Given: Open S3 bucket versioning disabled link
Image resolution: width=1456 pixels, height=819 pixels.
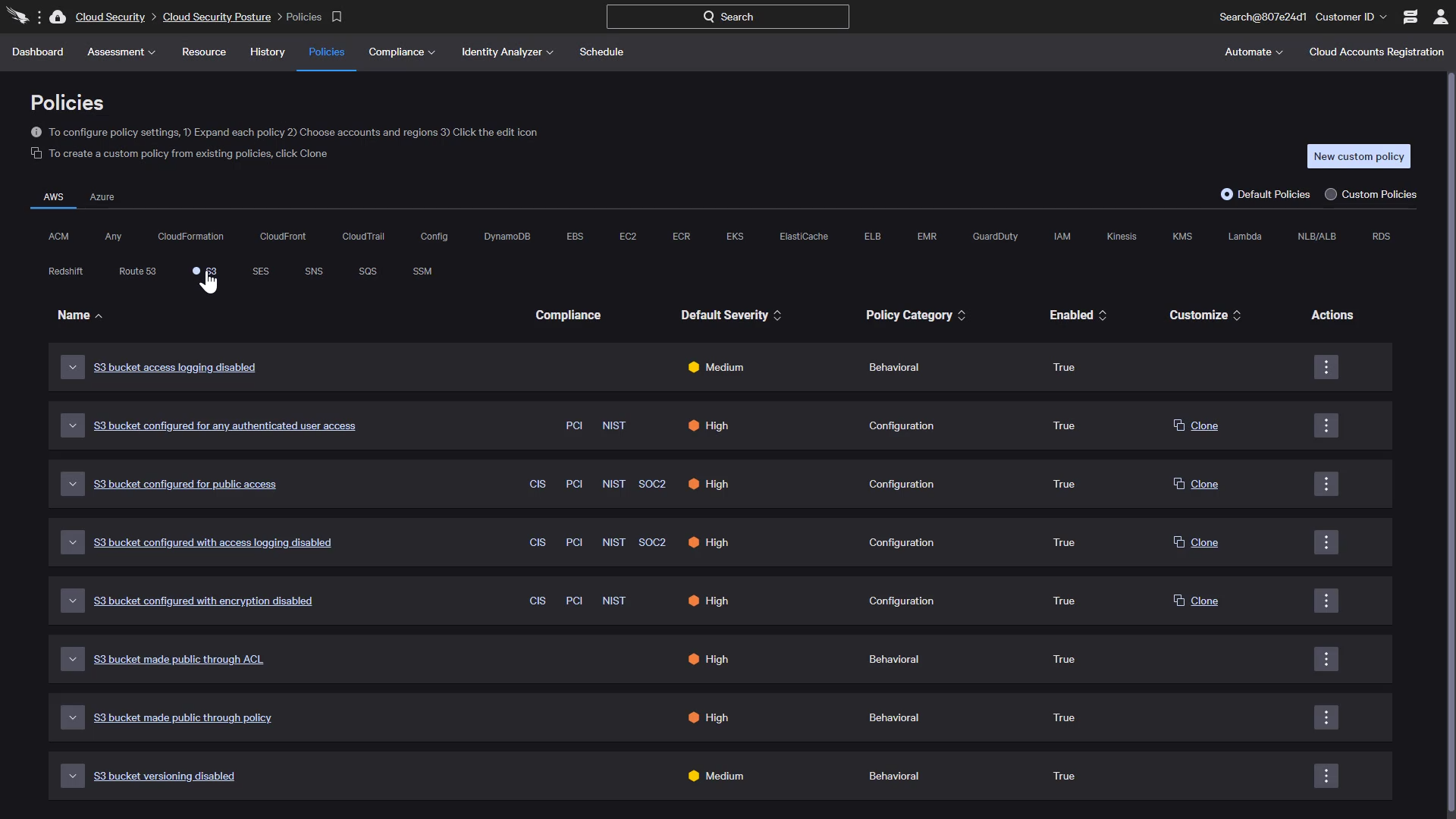Looking at the screenshot, I should pos(164,776).
